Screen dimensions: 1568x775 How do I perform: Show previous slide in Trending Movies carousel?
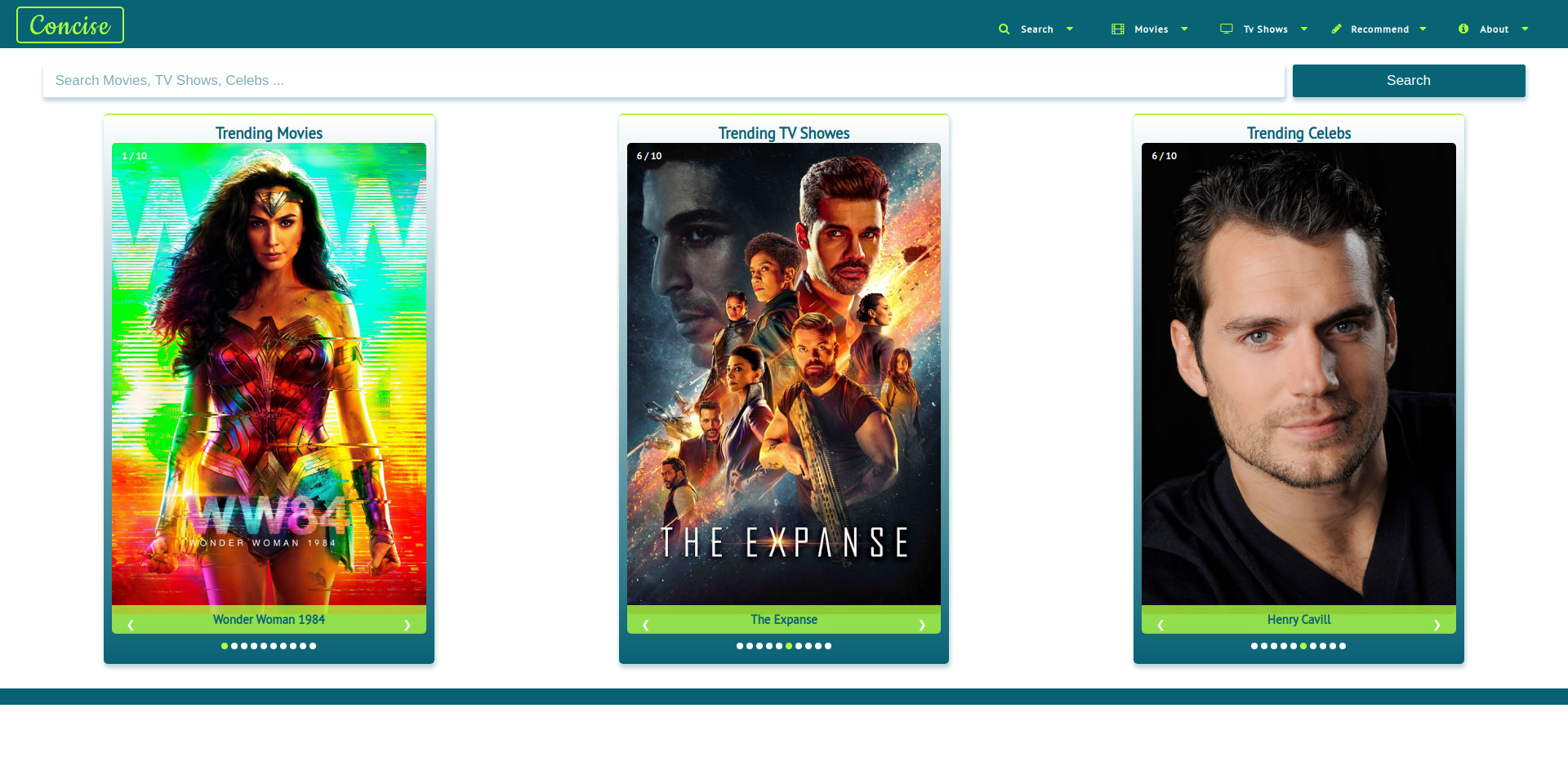[x=131, y=625]
